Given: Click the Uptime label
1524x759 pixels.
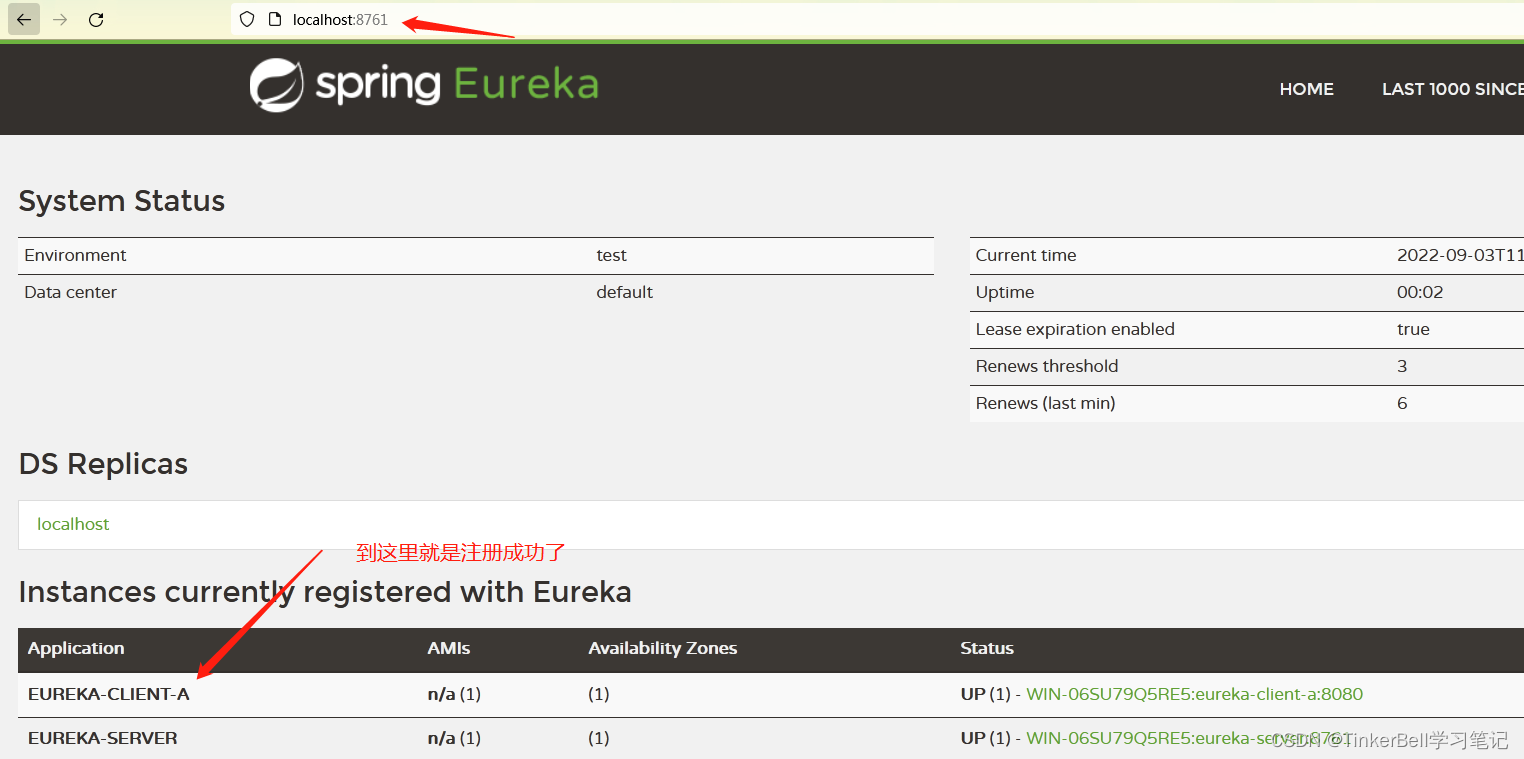Looking at the screenshot, I should pyautogui.click(x=1005, y=292).
